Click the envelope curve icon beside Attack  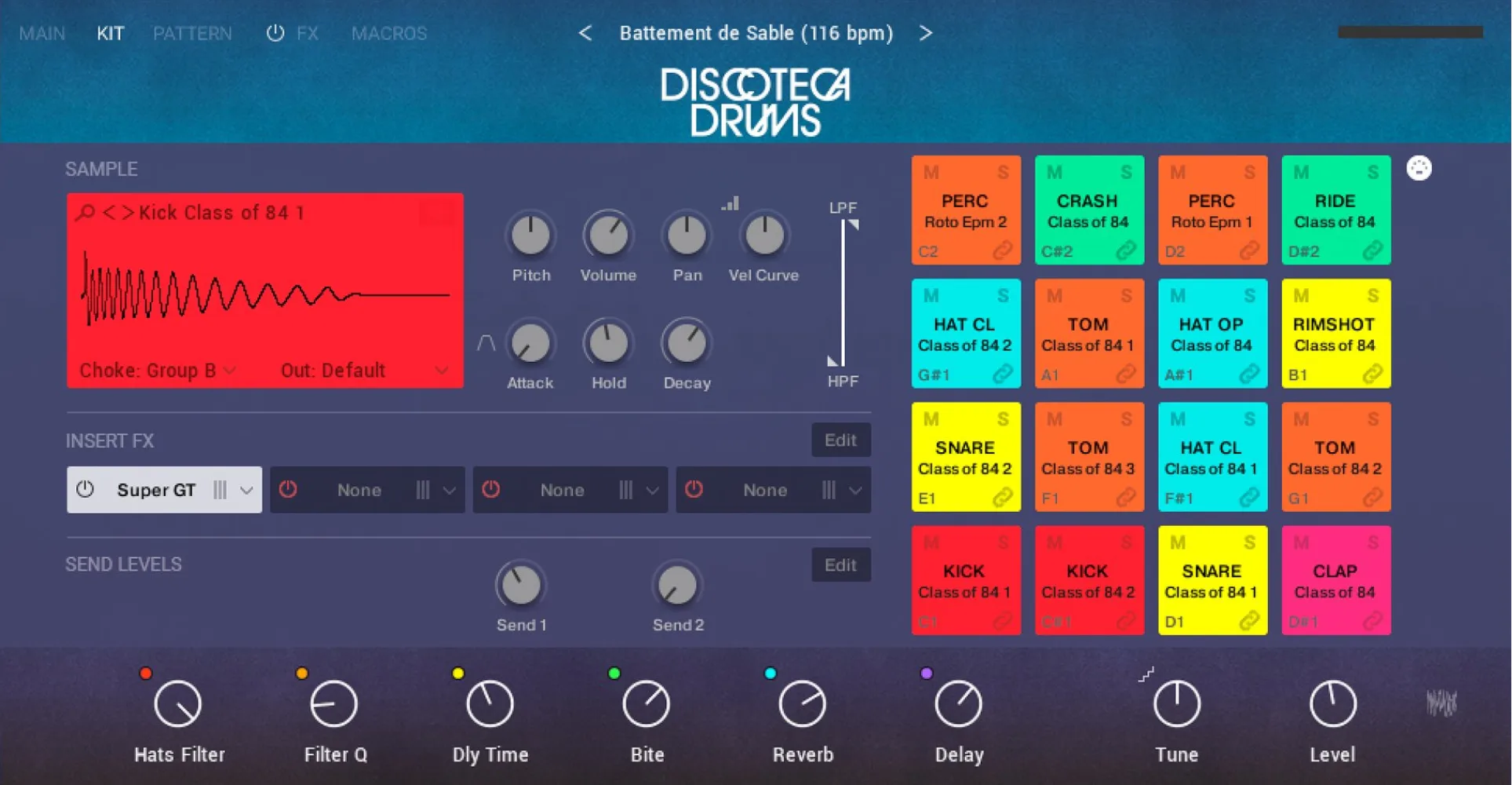[485, 341]
